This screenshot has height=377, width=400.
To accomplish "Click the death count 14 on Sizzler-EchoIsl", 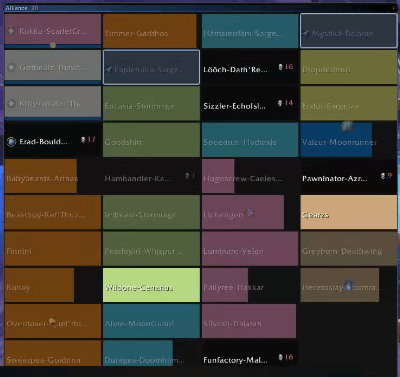I will (289, 103).
